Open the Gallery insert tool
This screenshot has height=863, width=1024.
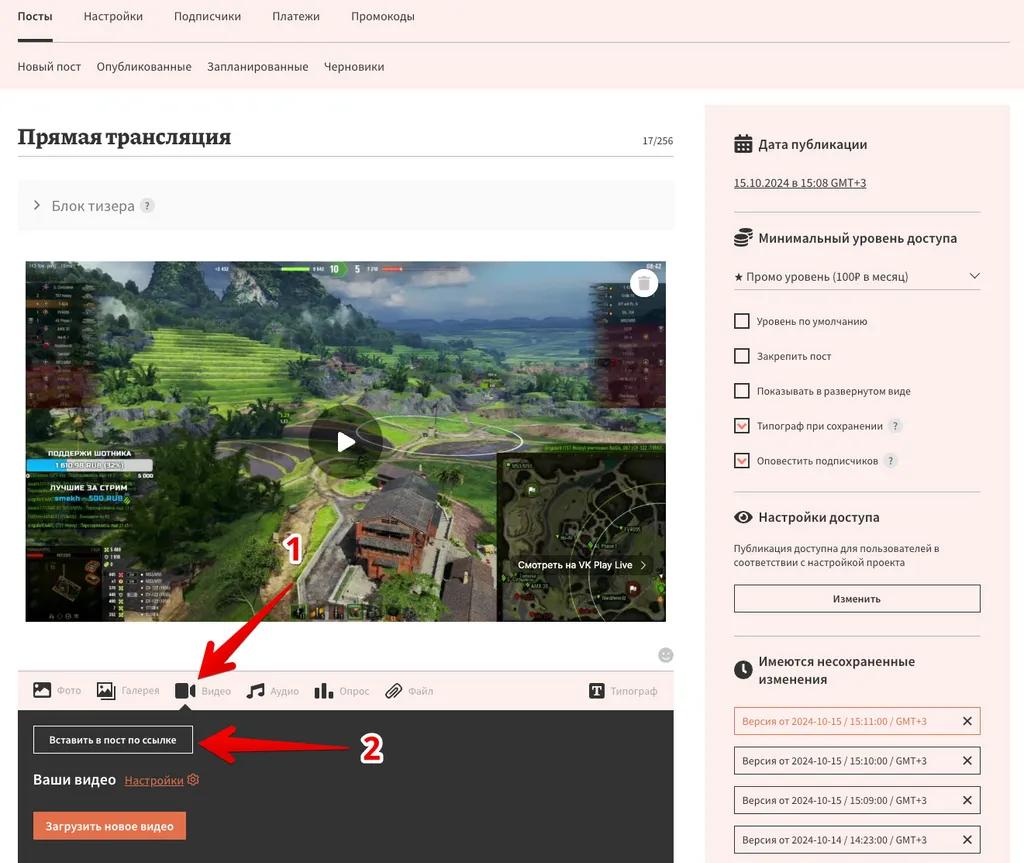pyautogui.click(x=106, y=690)
